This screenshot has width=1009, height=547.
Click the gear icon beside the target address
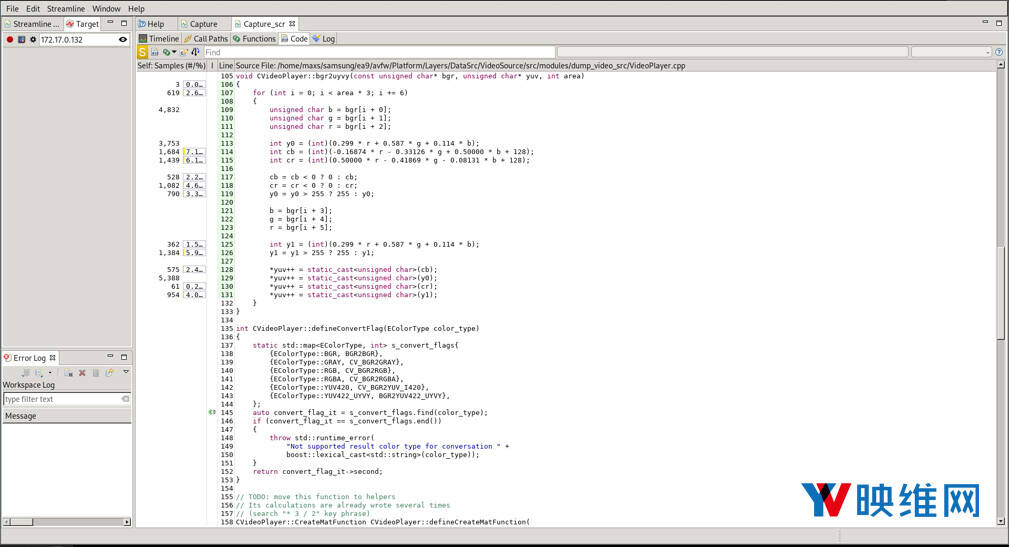(32, 40)
